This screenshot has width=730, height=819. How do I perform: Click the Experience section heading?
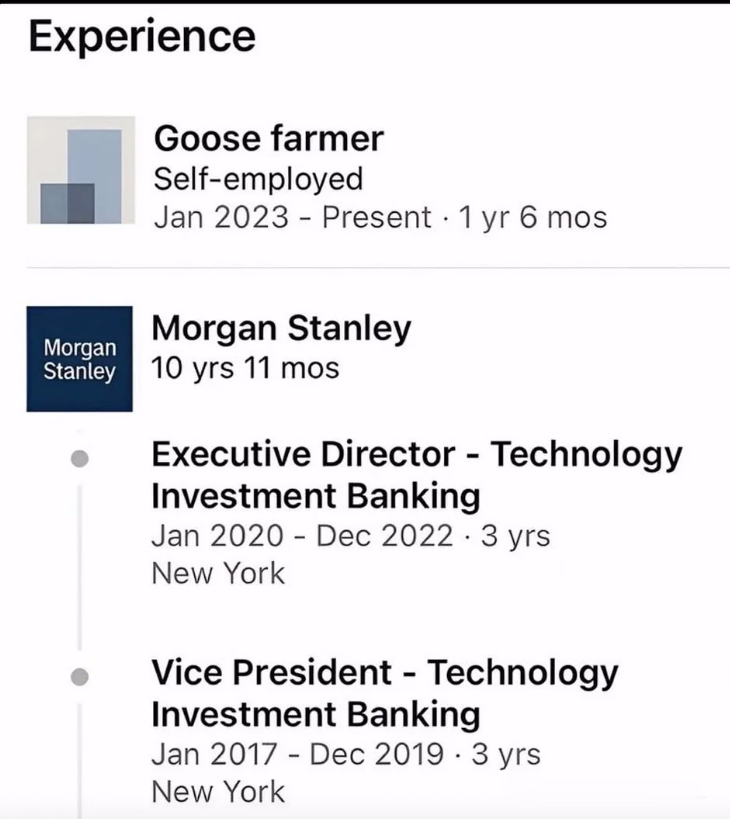[142, 37]
